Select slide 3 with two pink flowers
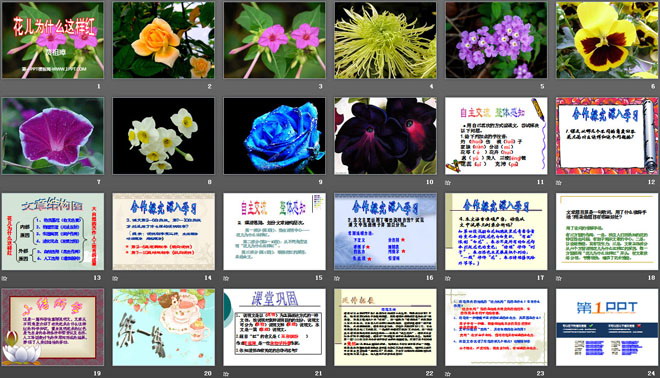 [274, 40]
